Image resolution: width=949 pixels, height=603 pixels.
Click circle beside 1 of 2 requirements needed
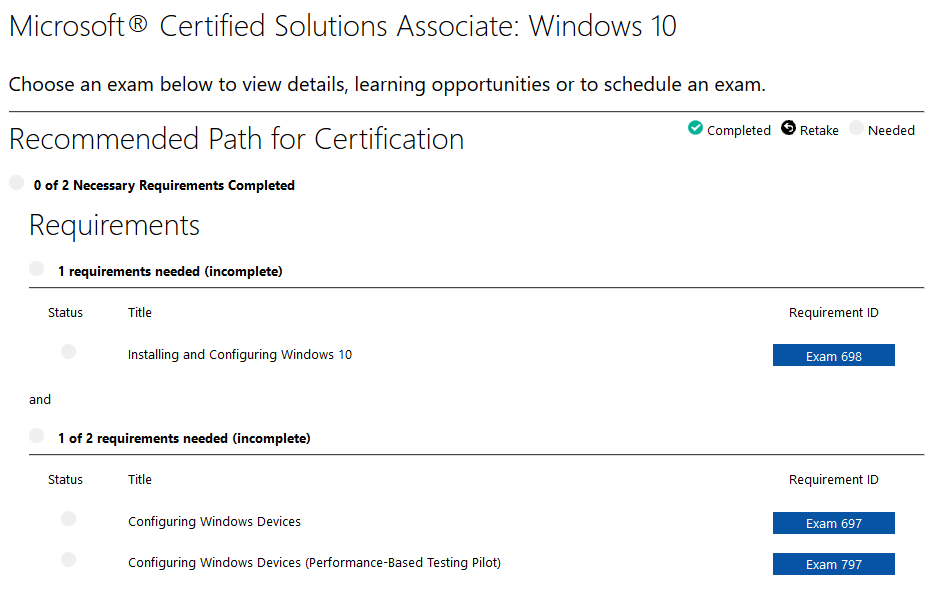click(x=36, y=436)
